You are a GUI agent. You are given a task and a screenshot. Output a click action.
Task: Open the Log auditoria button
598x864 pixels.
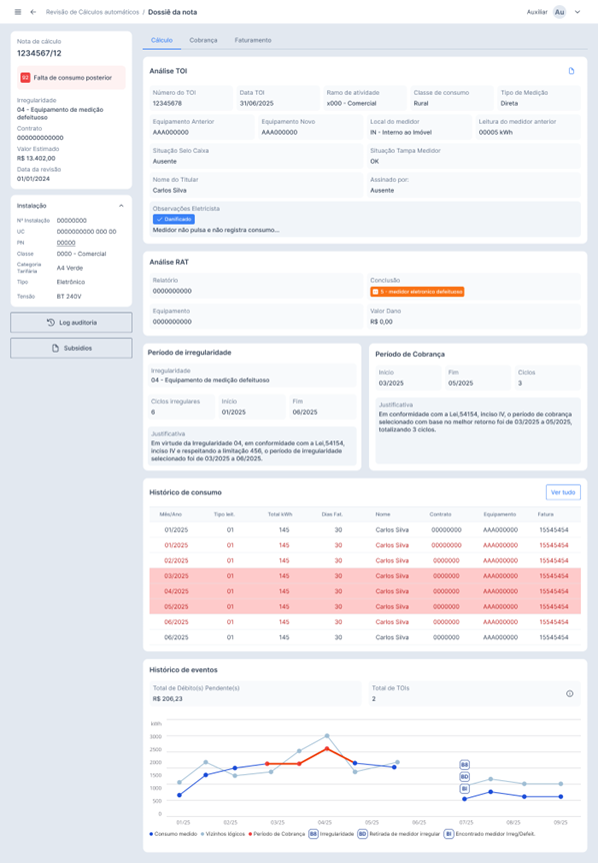71,323
